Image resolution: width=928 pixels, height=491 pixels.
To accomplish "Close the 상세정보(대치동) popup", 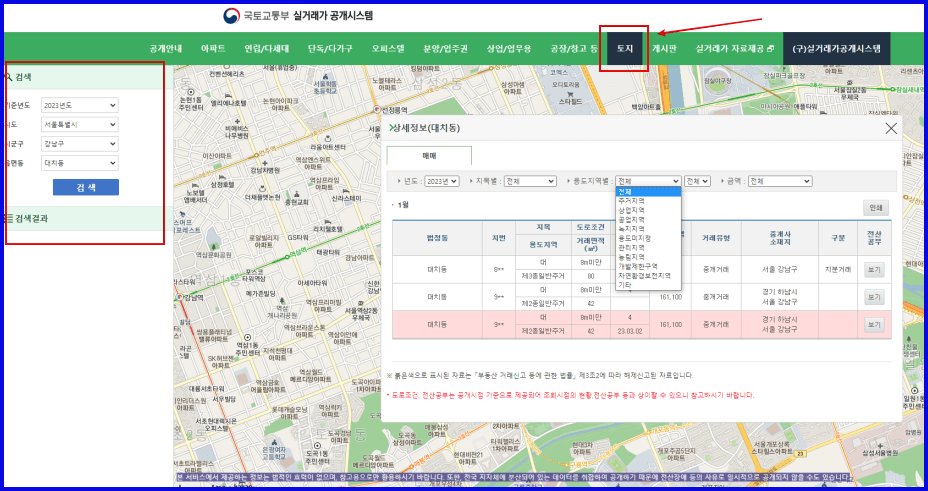I will [x=891, y=128].
